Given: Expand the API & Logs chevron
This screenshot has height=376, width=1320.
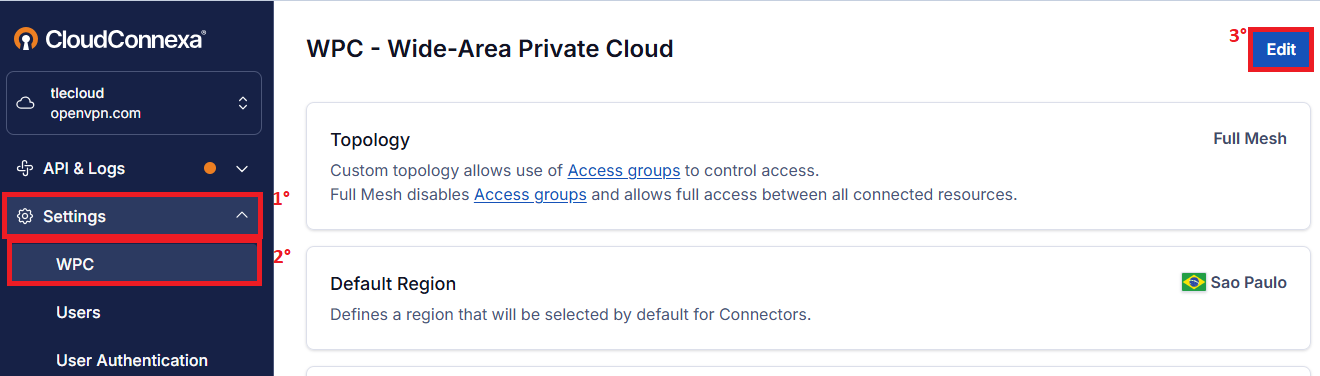Looking at the screenshot, I should click(x=241, y=169).
